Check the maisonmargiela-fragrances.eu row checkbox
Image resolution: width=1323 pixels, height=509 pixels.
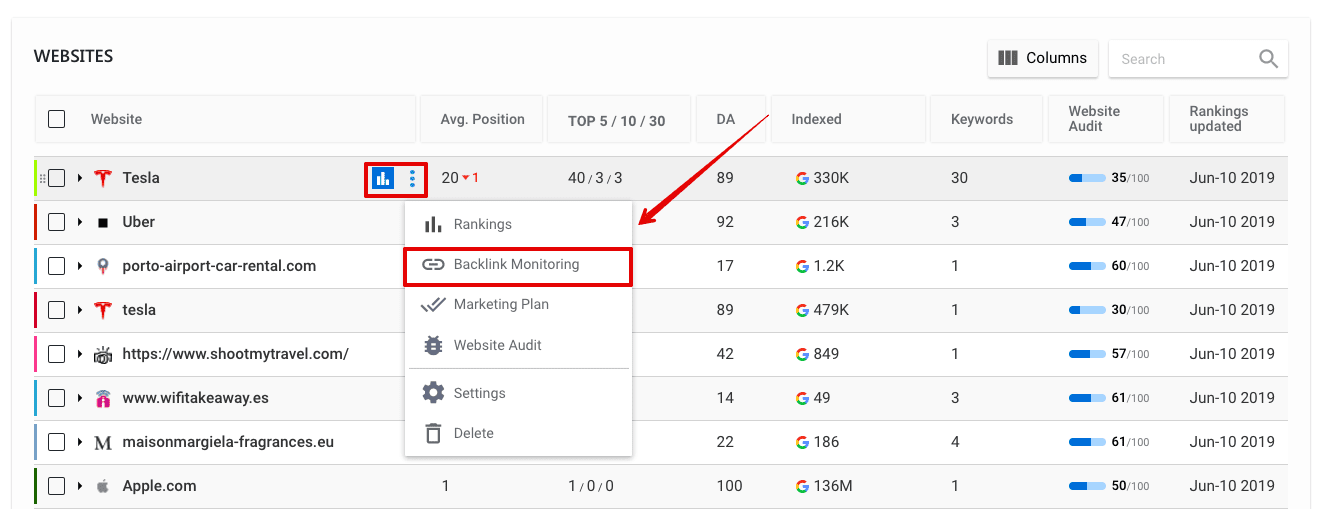(57, 442)
